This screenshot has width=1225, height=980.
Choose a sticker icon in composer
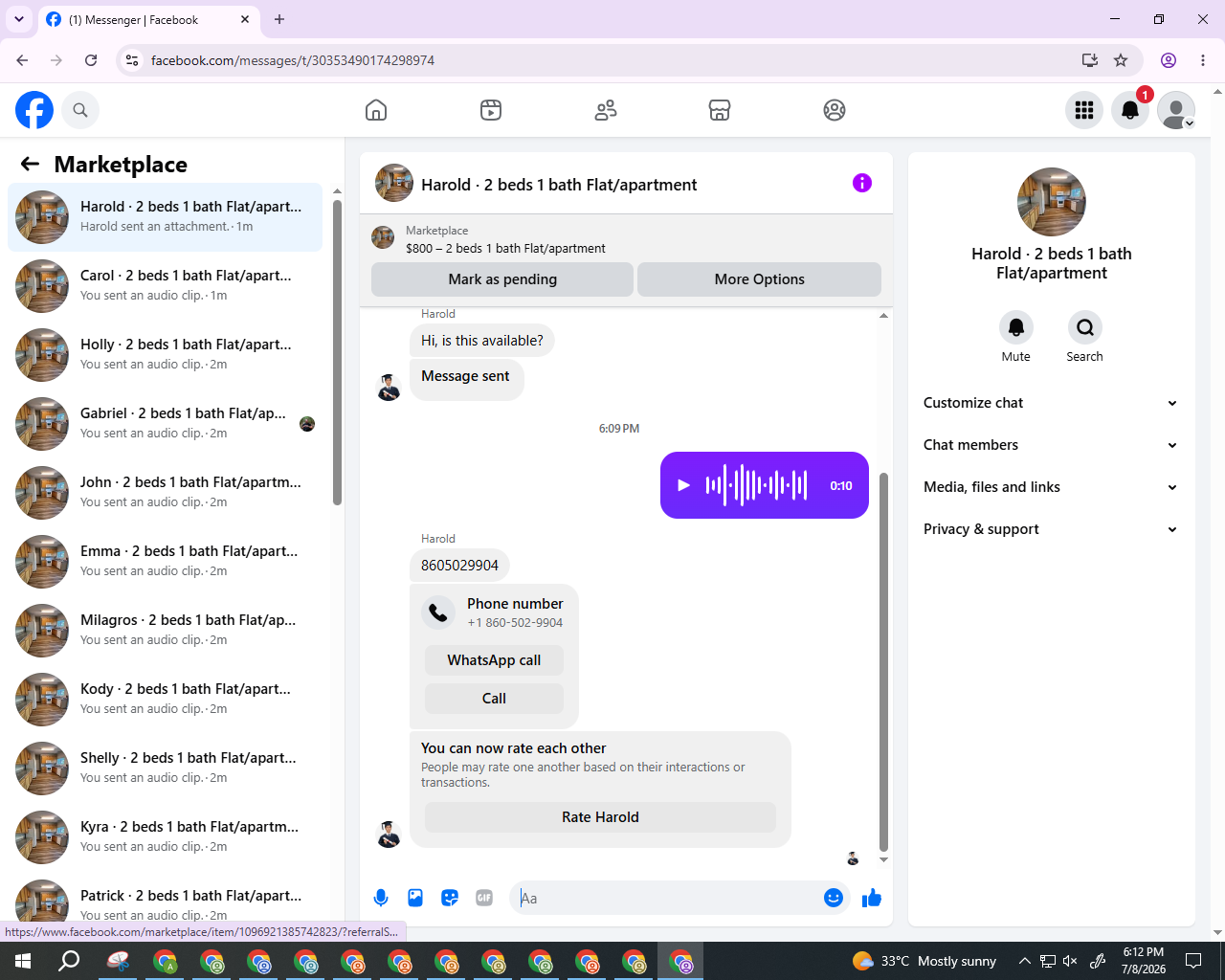click(x=450, y=898)
